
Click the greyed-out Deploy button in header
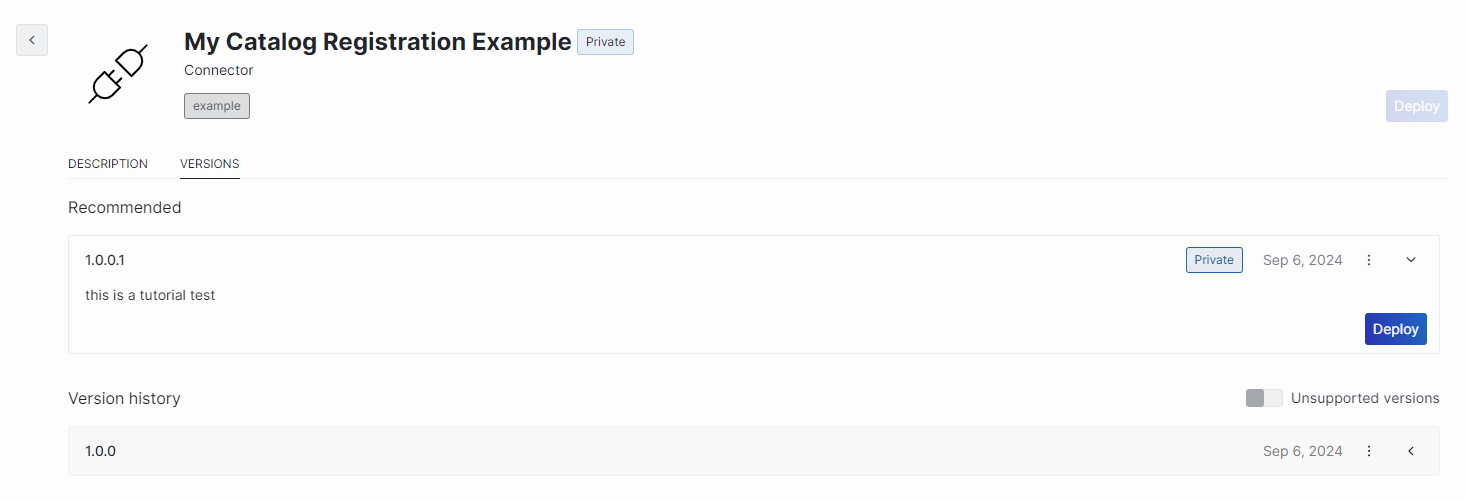[1417, 106]
